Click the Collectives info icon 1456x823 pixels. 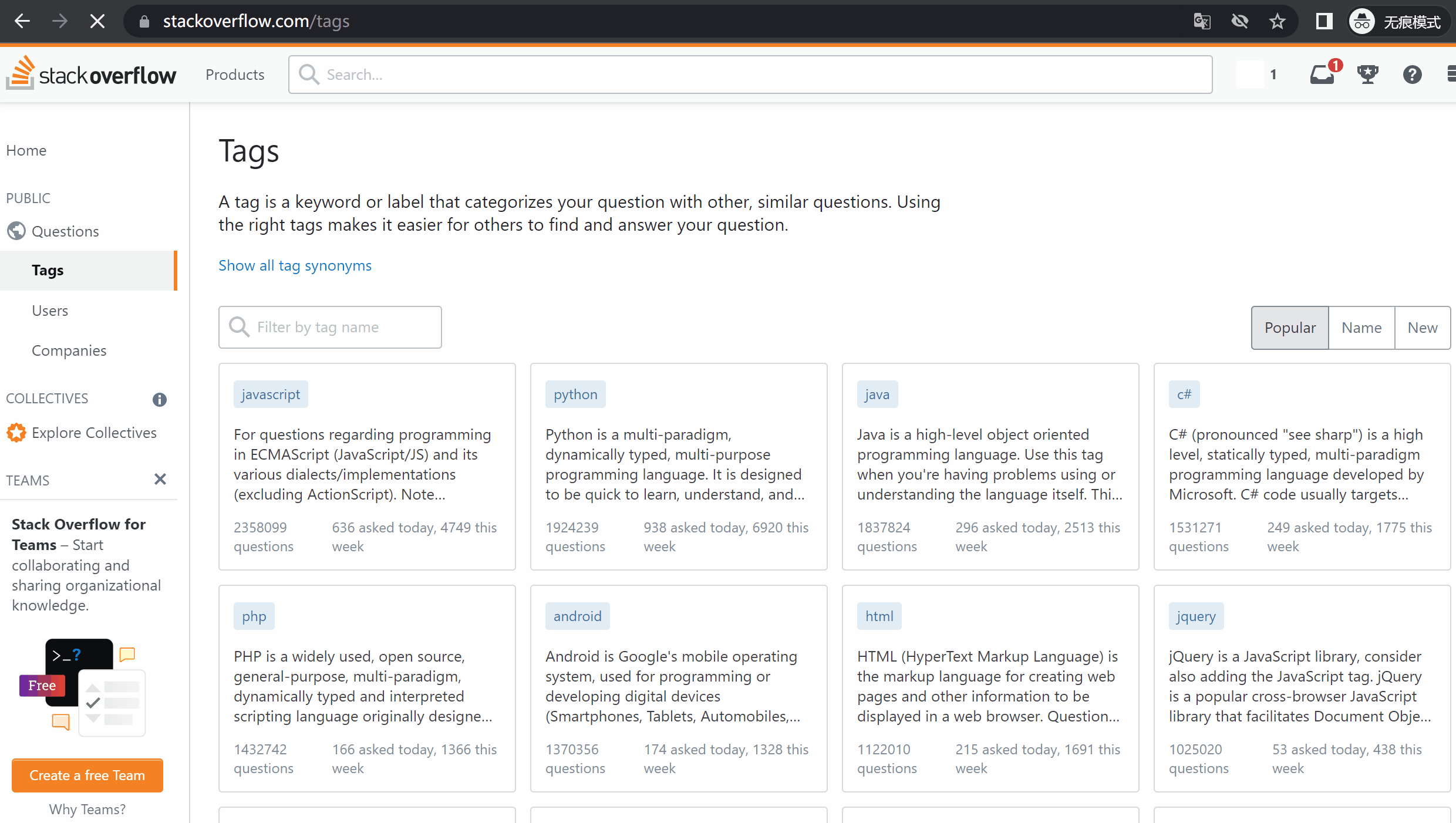(159, 399)
